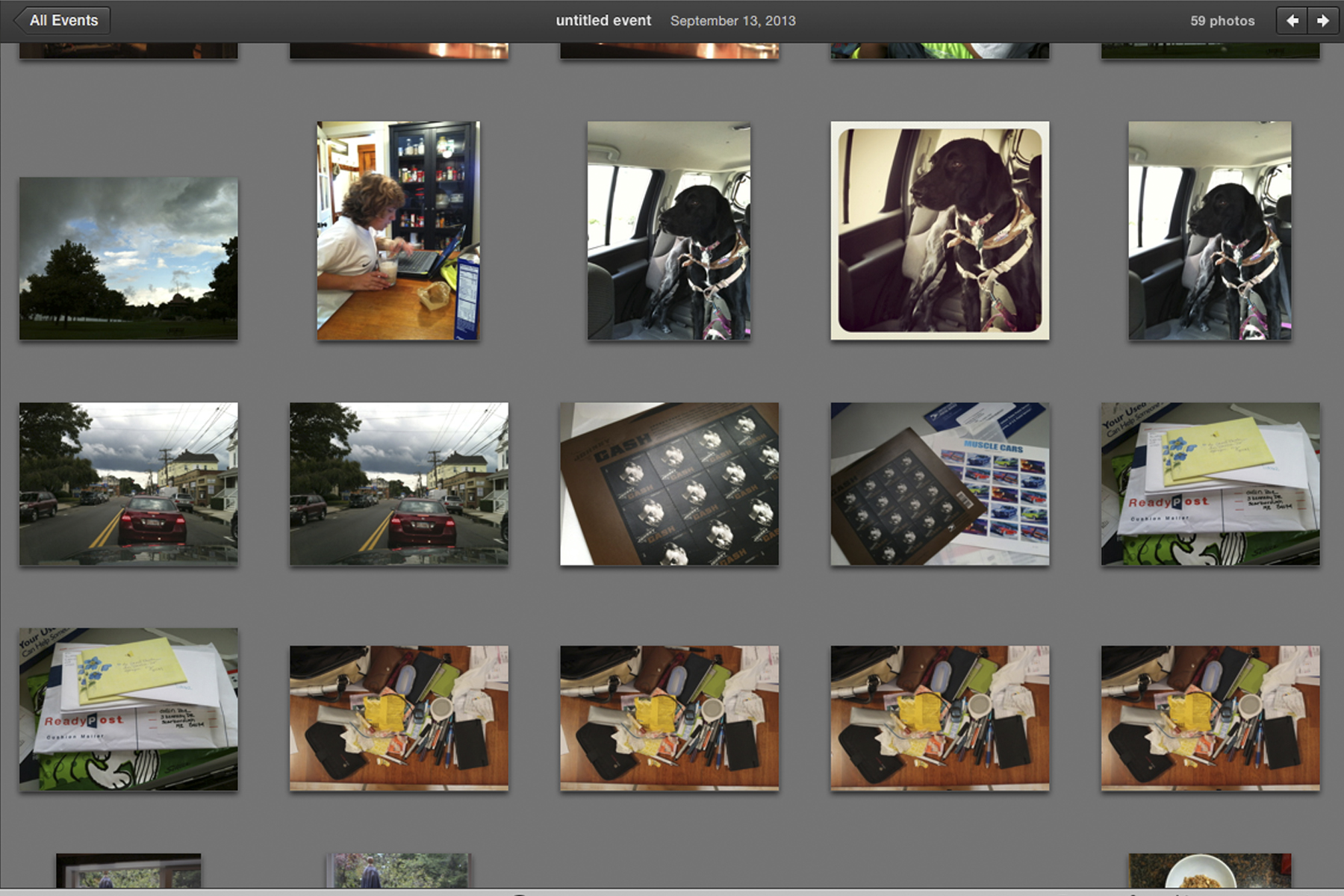Open the Muscle Cars stamps photo

pos(939,484)
